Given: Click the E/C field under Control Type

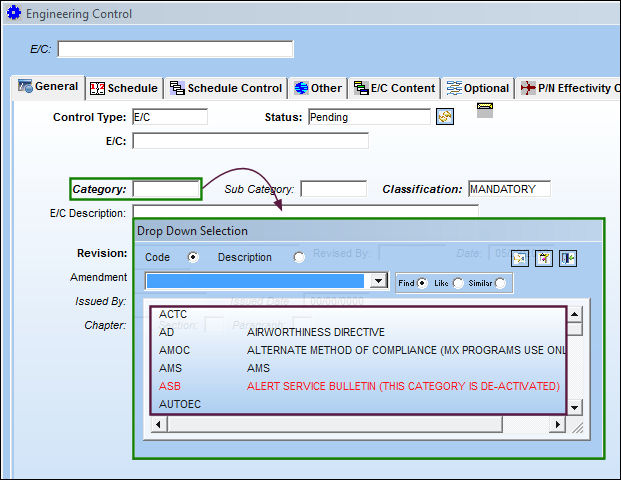Looking at the screenshot, I should (250, 141).
